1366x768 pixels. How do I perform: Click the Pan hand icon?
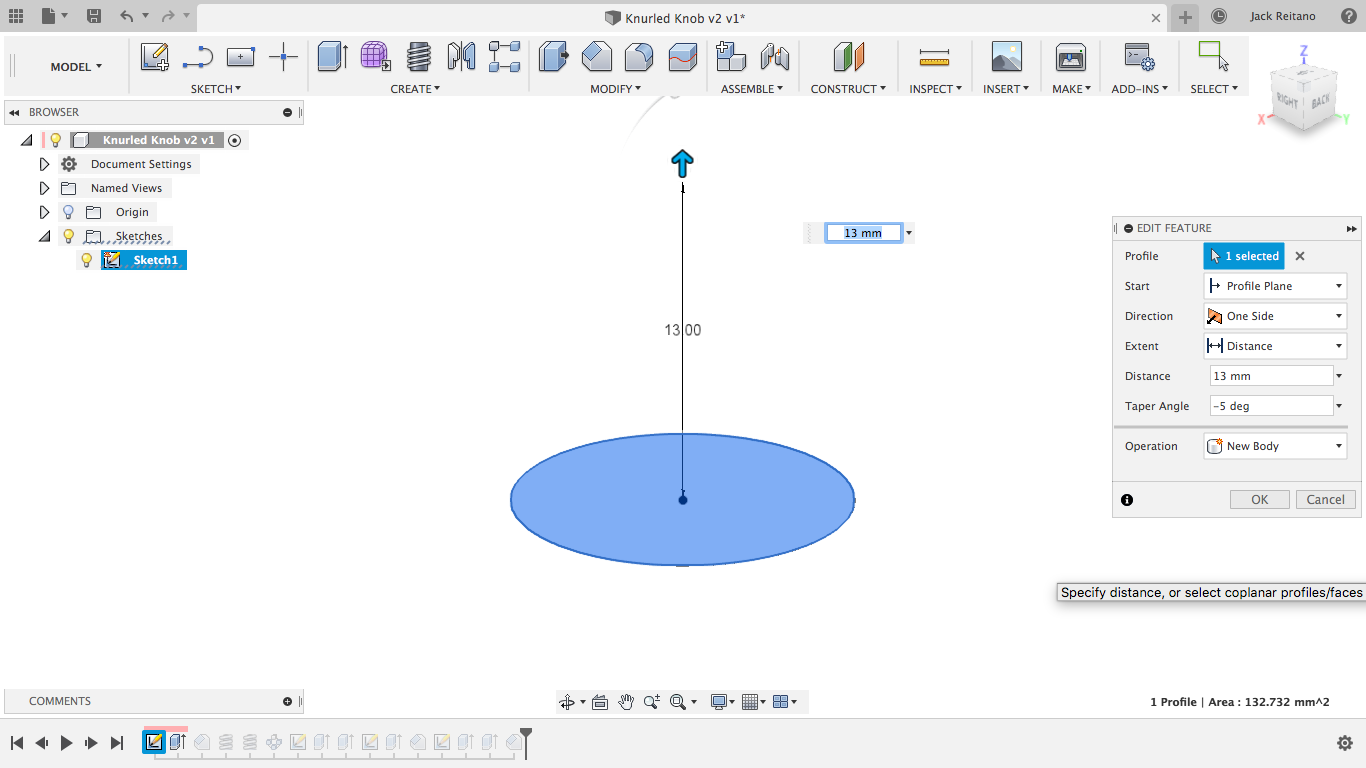click(626, 702)
